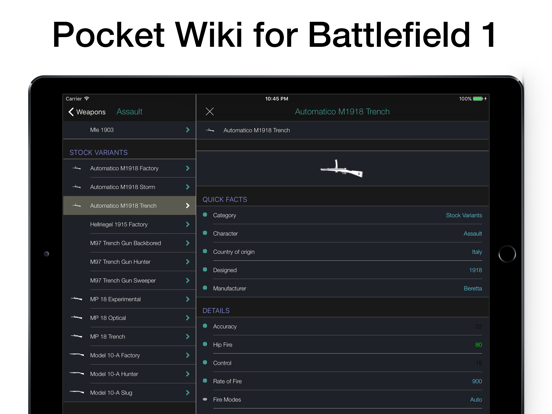Screen dimensions: 552x414
Task: Click QUICK FACTS section header
Action: coord(225,200)
